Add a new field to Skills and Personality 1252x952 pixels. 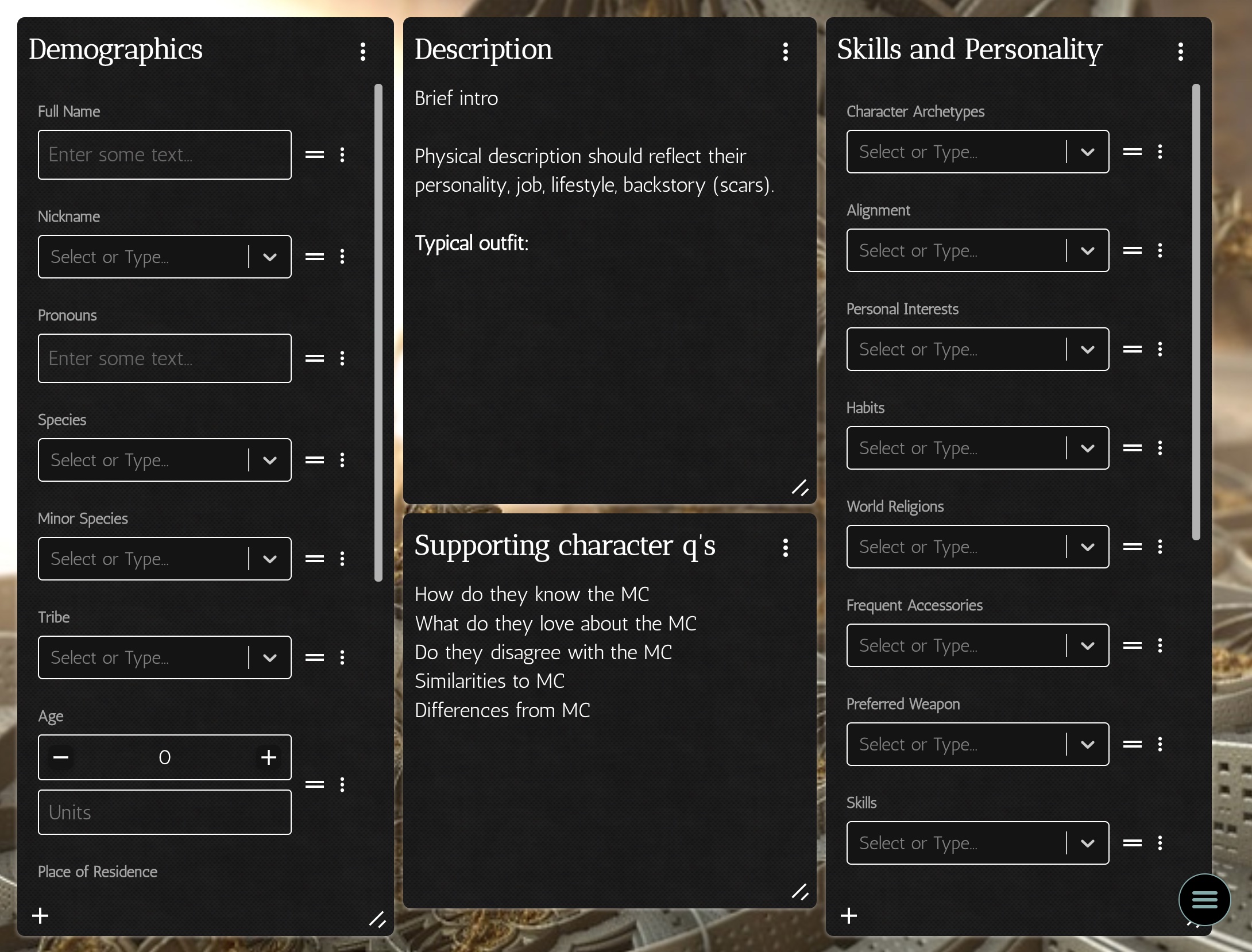[x=848, y=916]
